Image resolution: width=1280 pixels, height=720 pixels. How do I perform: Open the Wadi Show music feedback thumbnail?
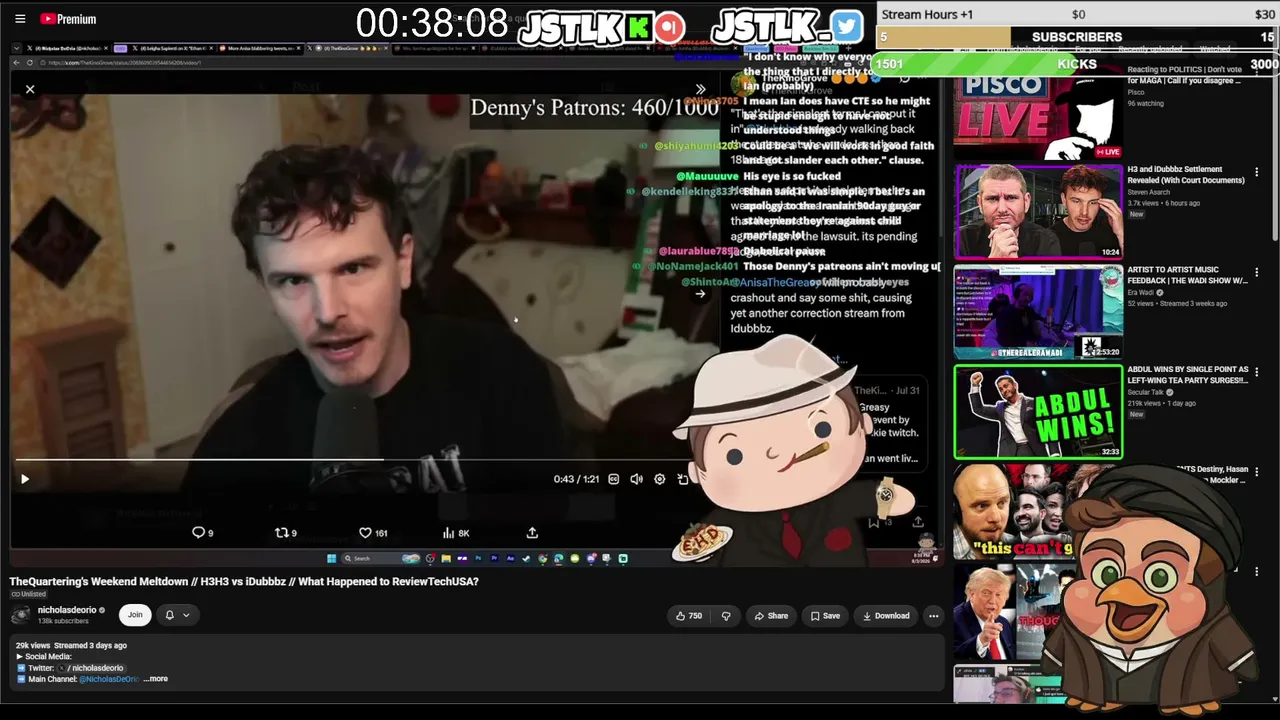[1038, 312]
